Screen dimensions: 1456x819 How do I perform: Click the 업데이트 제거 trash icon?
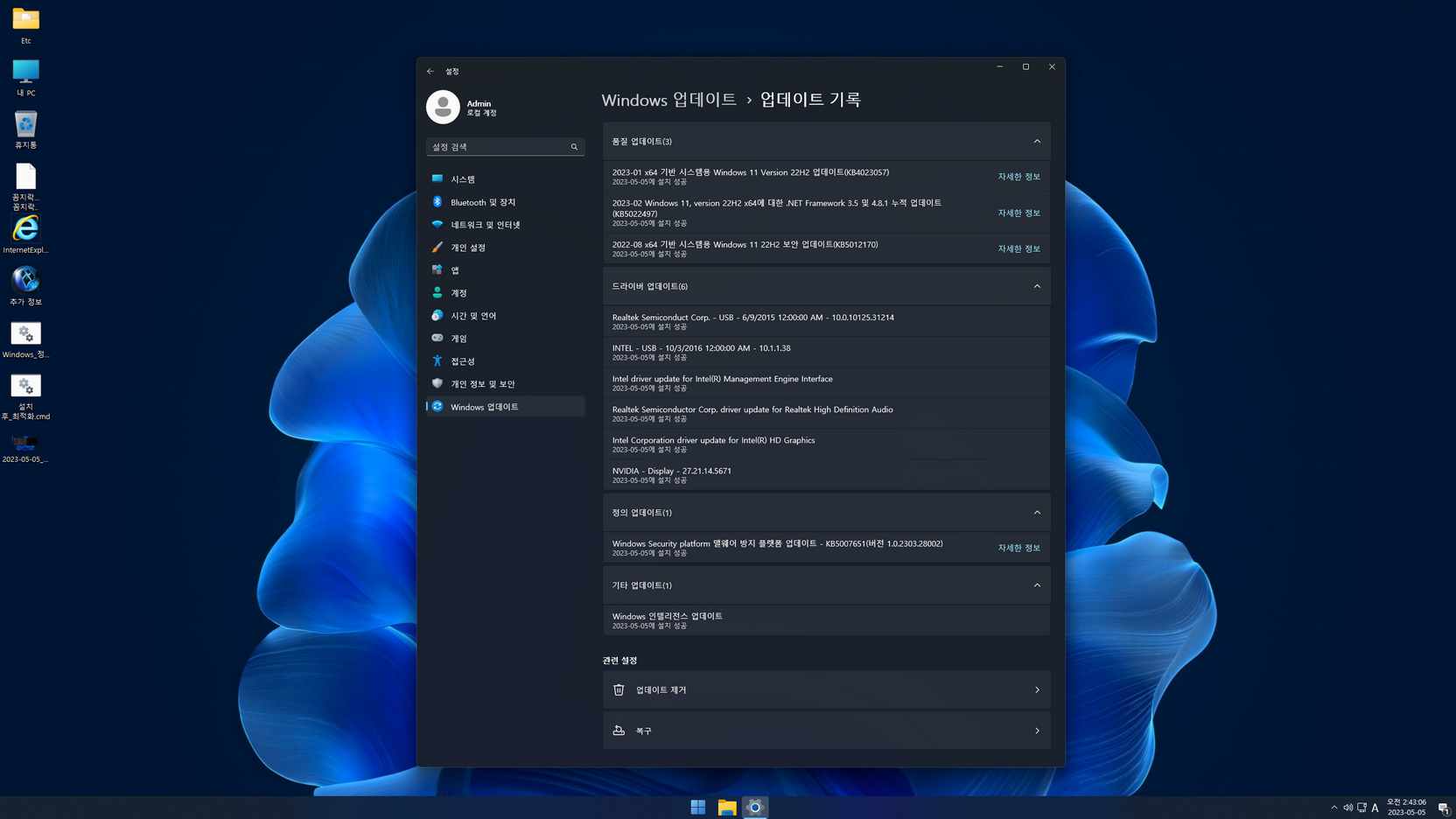click(619, 689)
